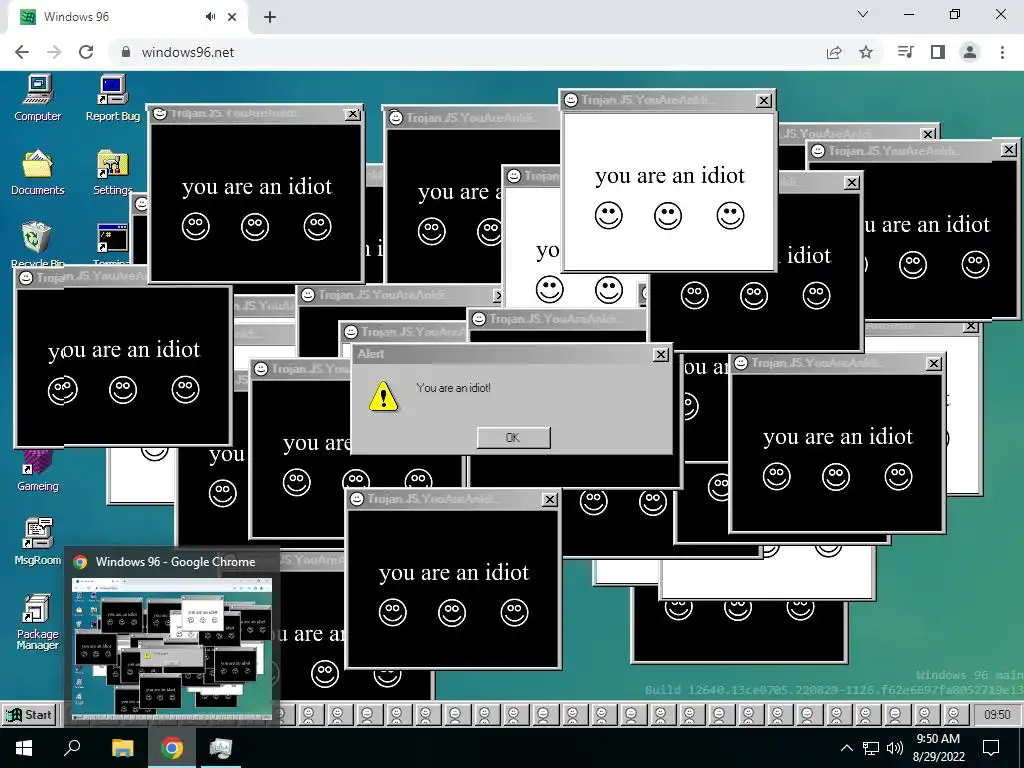The height and width of the screenshot is (768, 1024).
Task: Open volume control in system tray
Action: (x=895, y=748)
